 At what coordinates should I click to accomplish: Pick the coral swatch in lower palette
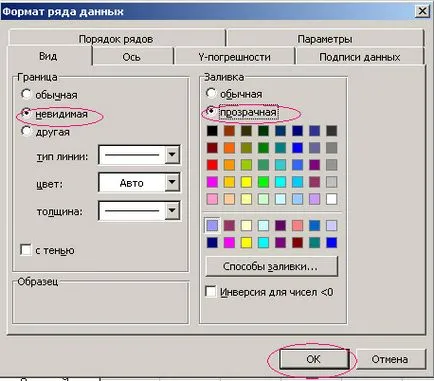297,226
